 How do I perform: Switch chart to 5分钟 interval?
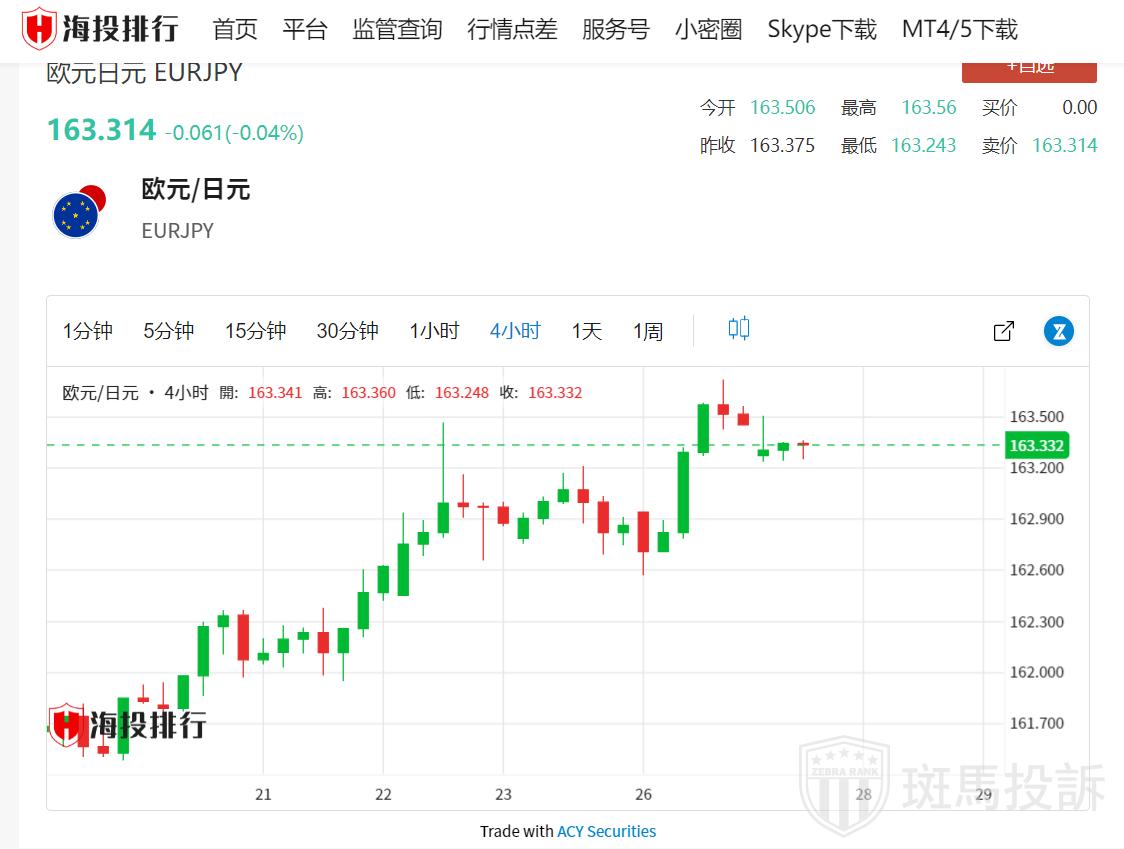click(168, 331)
